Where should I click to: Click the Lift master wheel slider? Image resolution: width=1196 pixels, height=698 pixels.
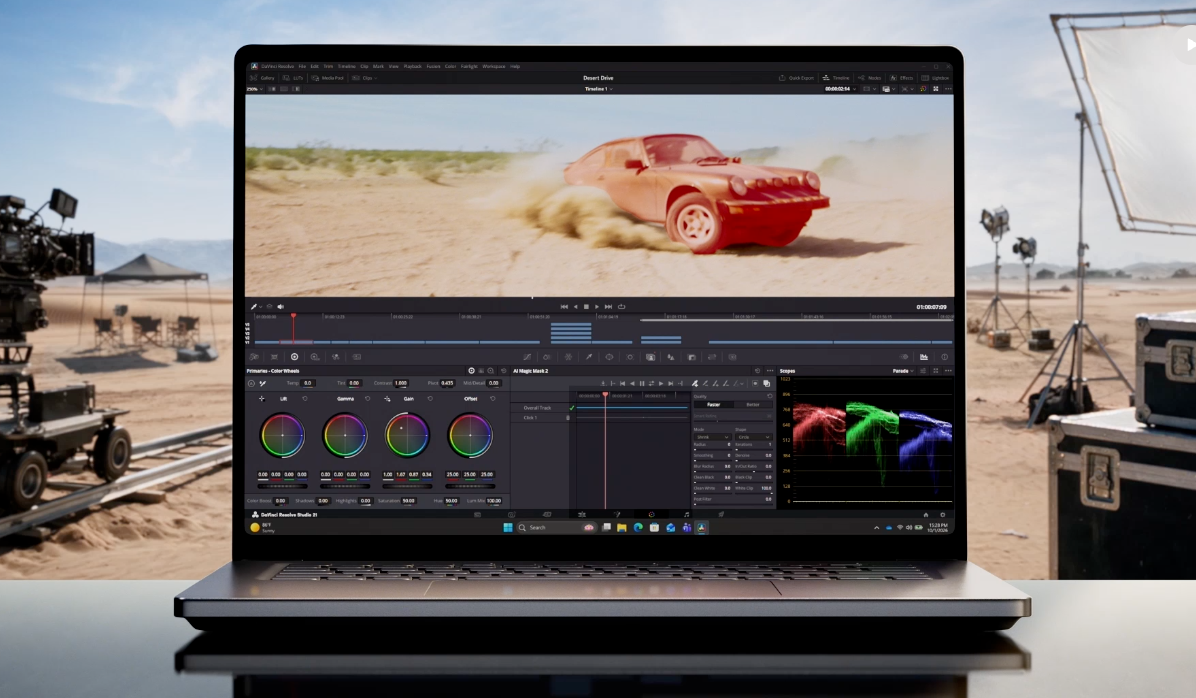282,486
